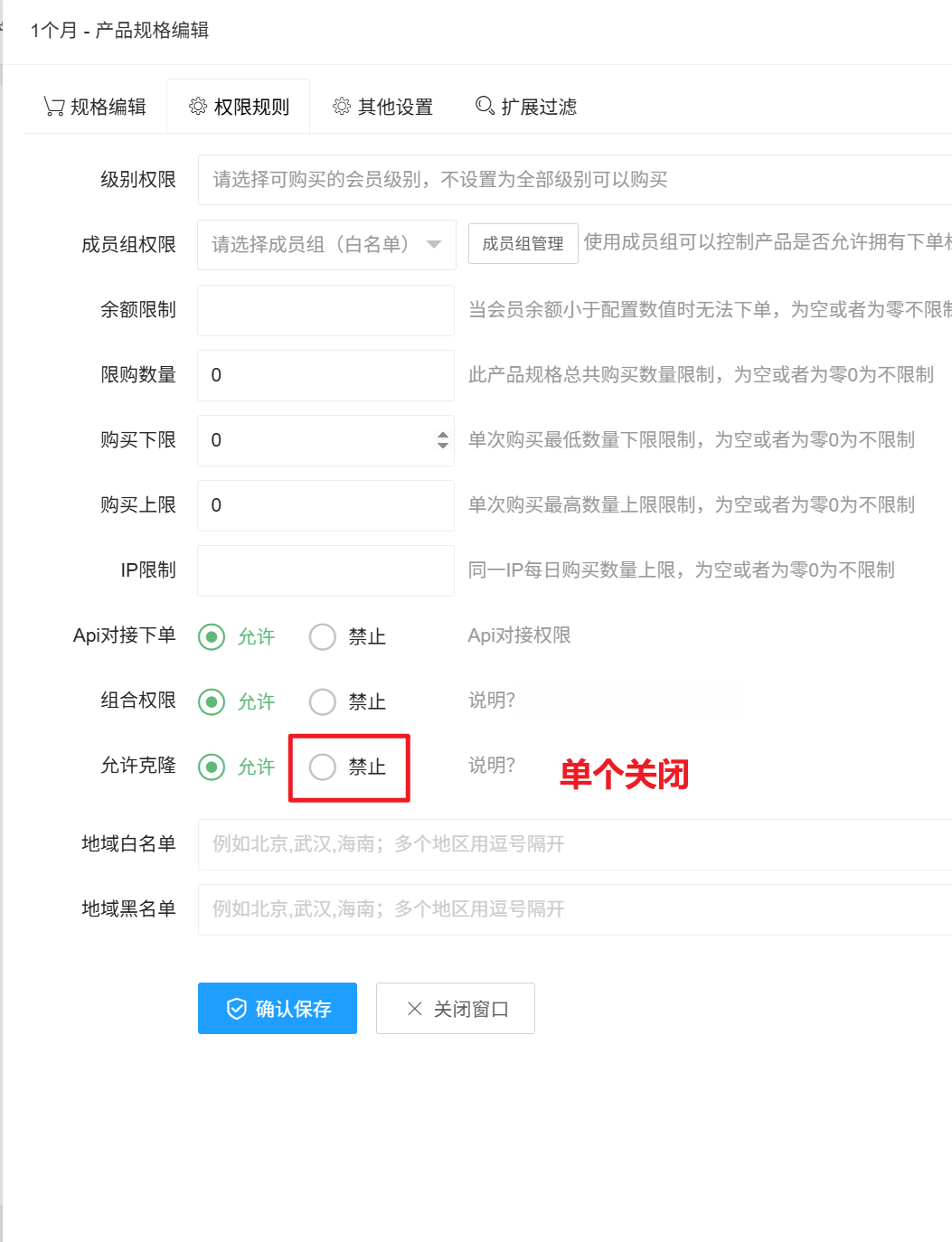
Task: Click into the IP限制 input box
Action: point(325,570)
